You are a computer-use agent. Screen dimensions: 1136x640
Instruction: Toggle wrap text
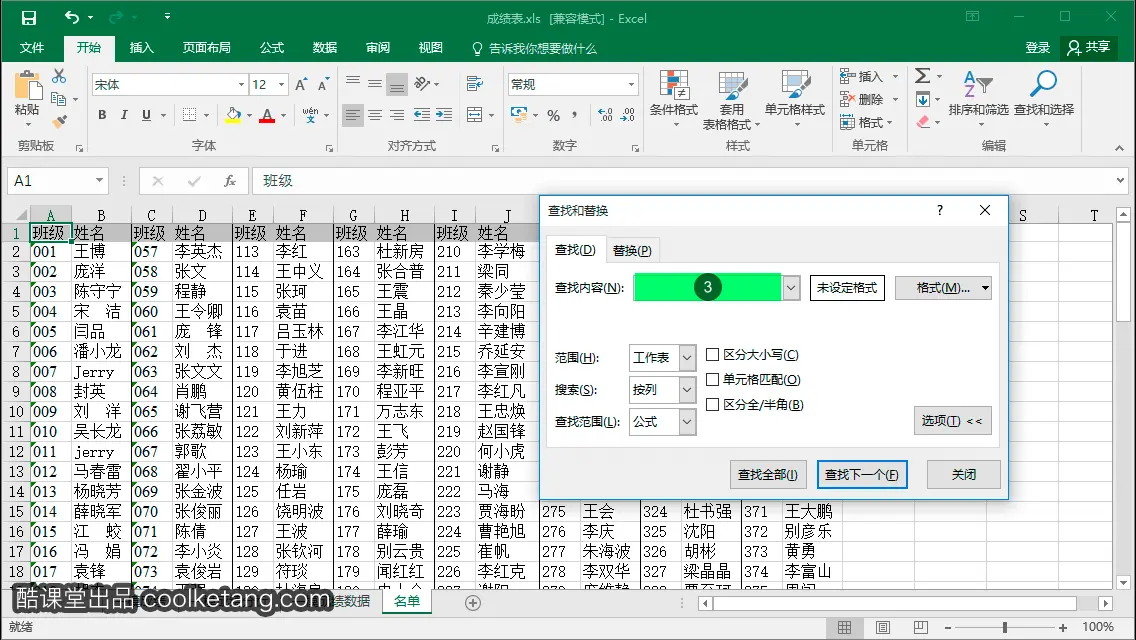coord(475,84)
